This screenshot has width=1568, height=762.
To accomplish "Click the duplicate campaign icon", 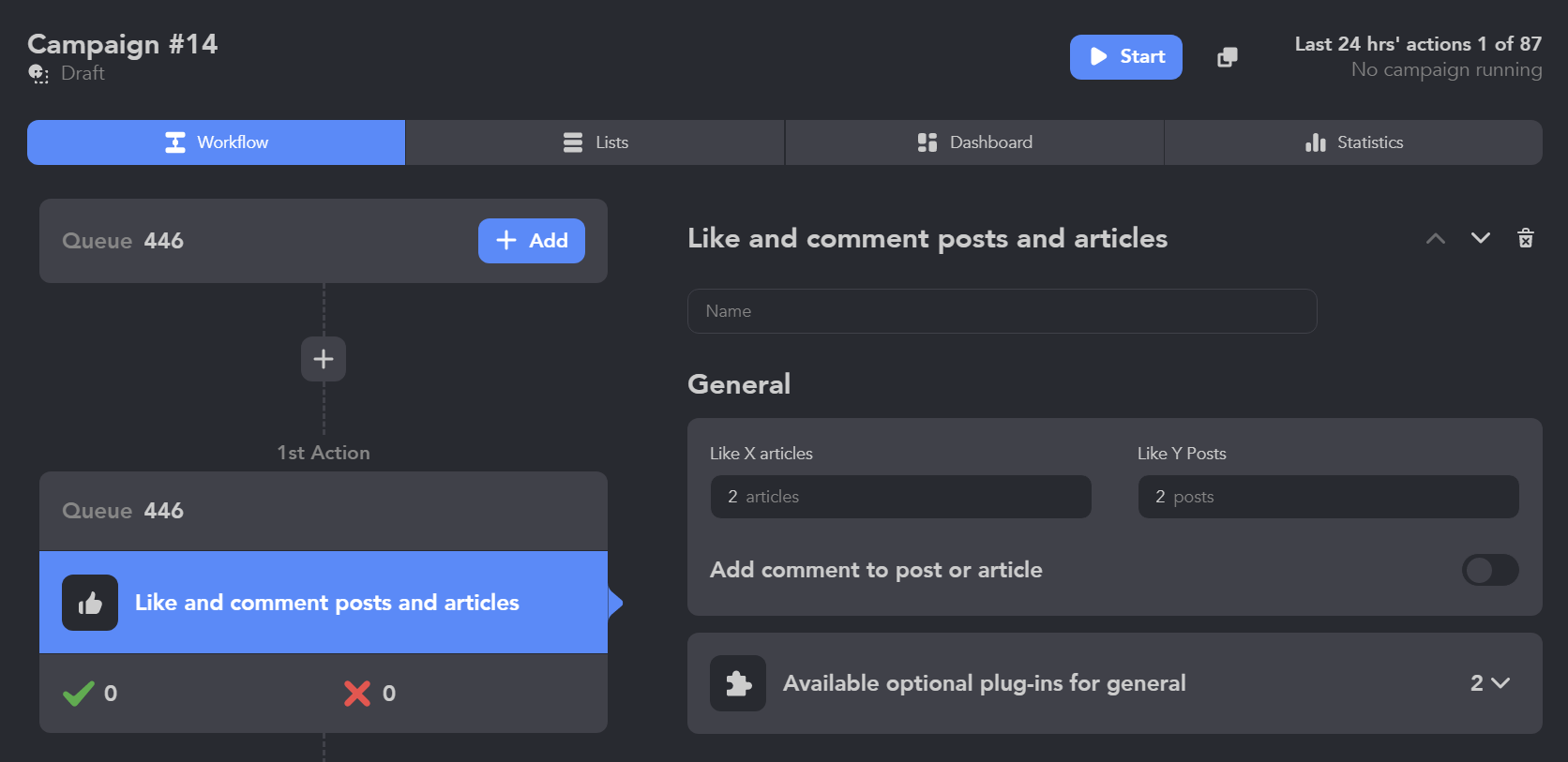I will point(1228,57).
